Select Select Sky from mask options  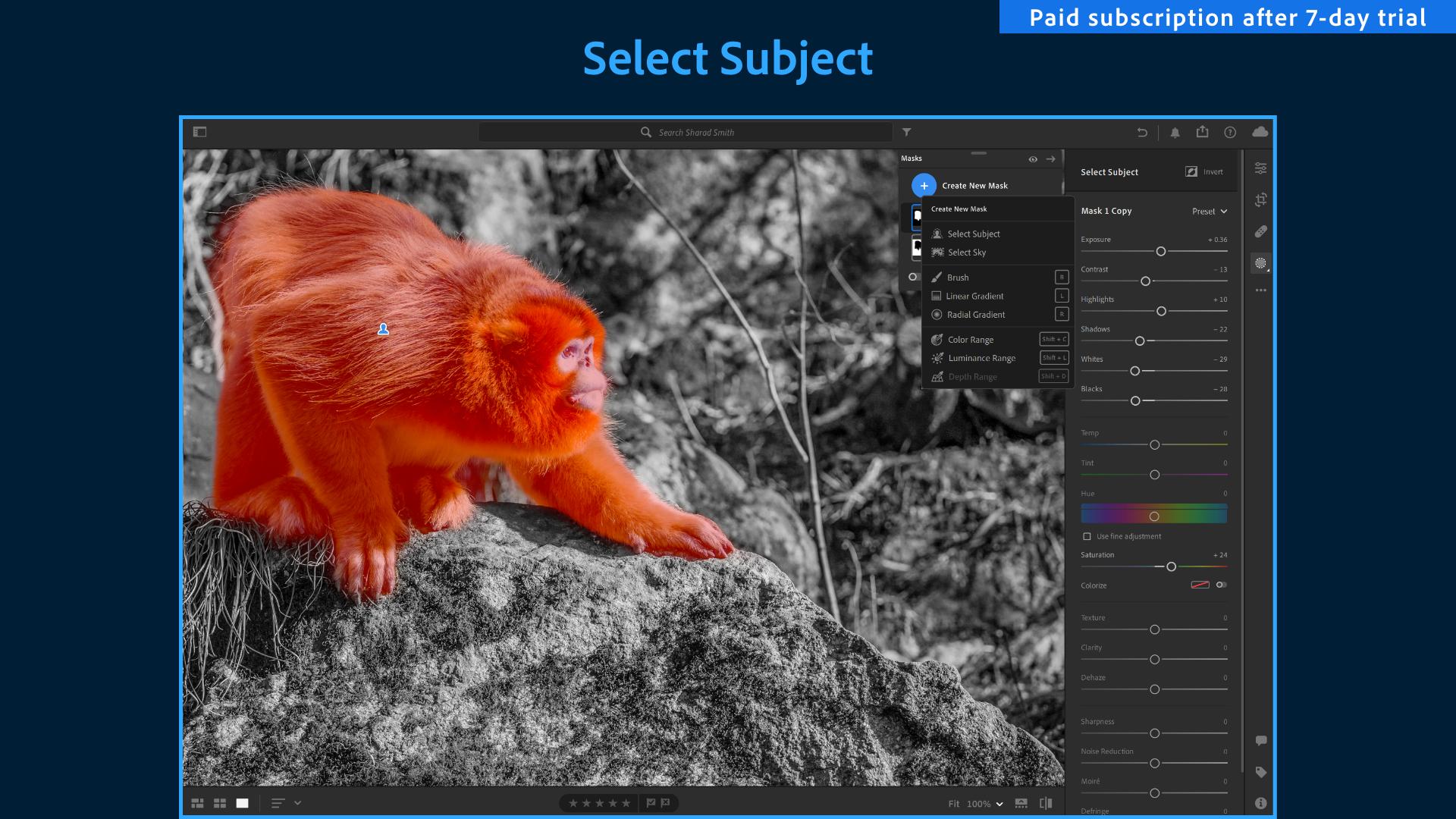coord(966,252)
